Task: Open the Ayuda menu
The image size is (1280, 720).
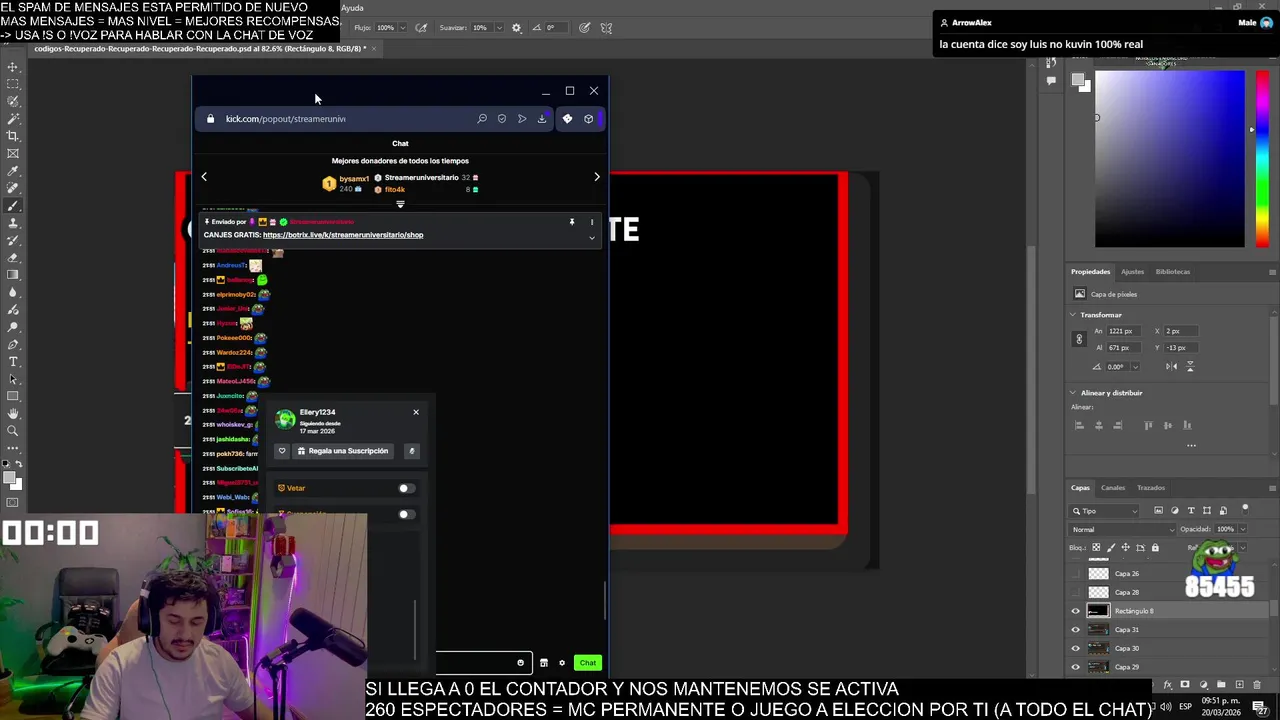Action: [x=352, y=8]
